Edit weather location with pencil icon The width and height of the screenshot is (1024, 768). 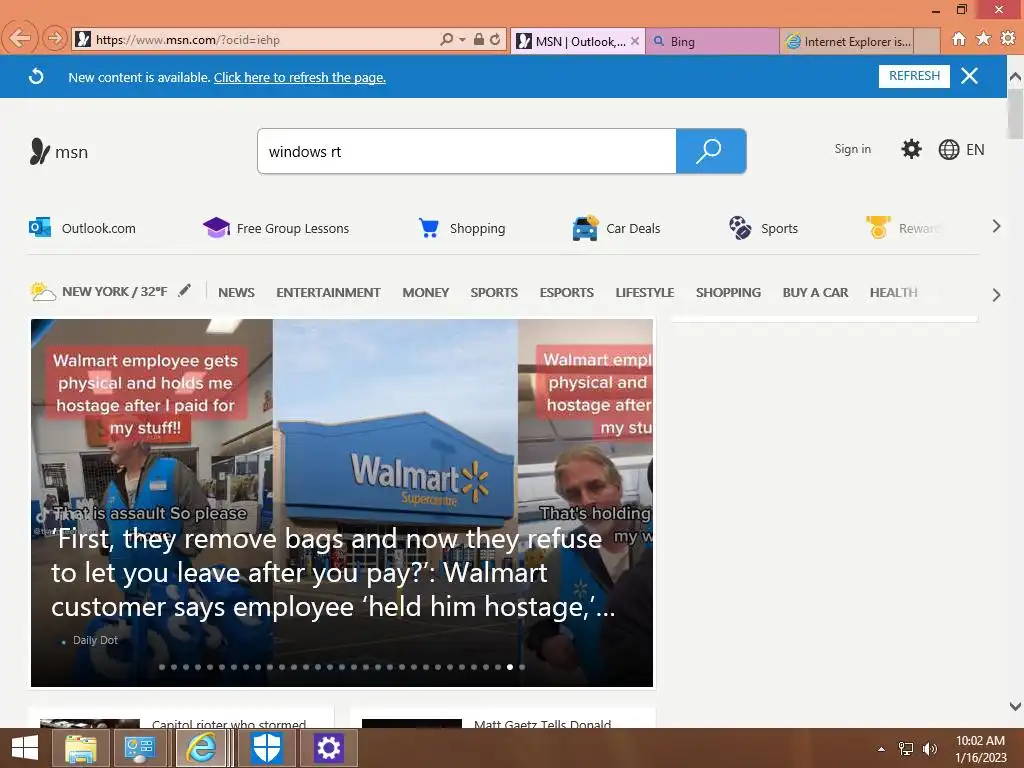[x=185, y=290]
